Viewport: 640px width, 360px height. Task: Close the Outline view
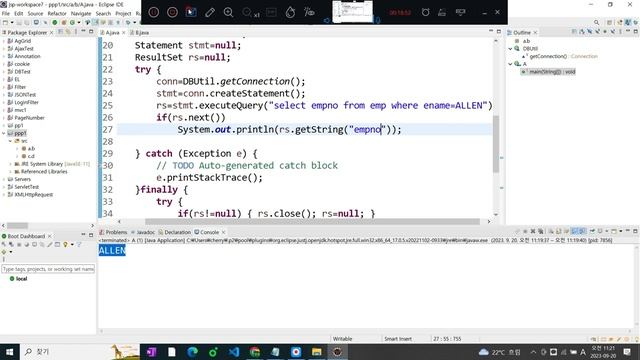pyautogui.click(x=535, y=32)
